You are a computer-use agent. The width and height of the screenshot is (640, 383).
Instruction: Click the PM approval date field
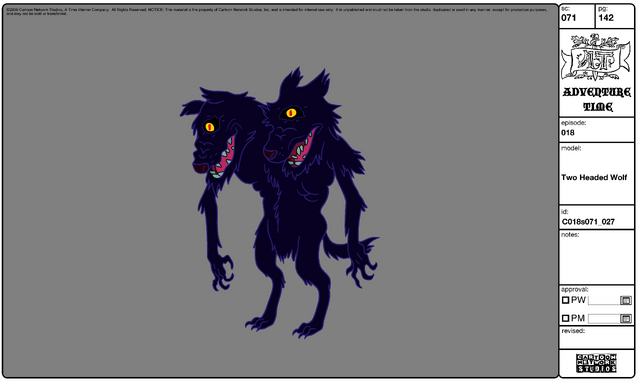[x=604, y=318]
